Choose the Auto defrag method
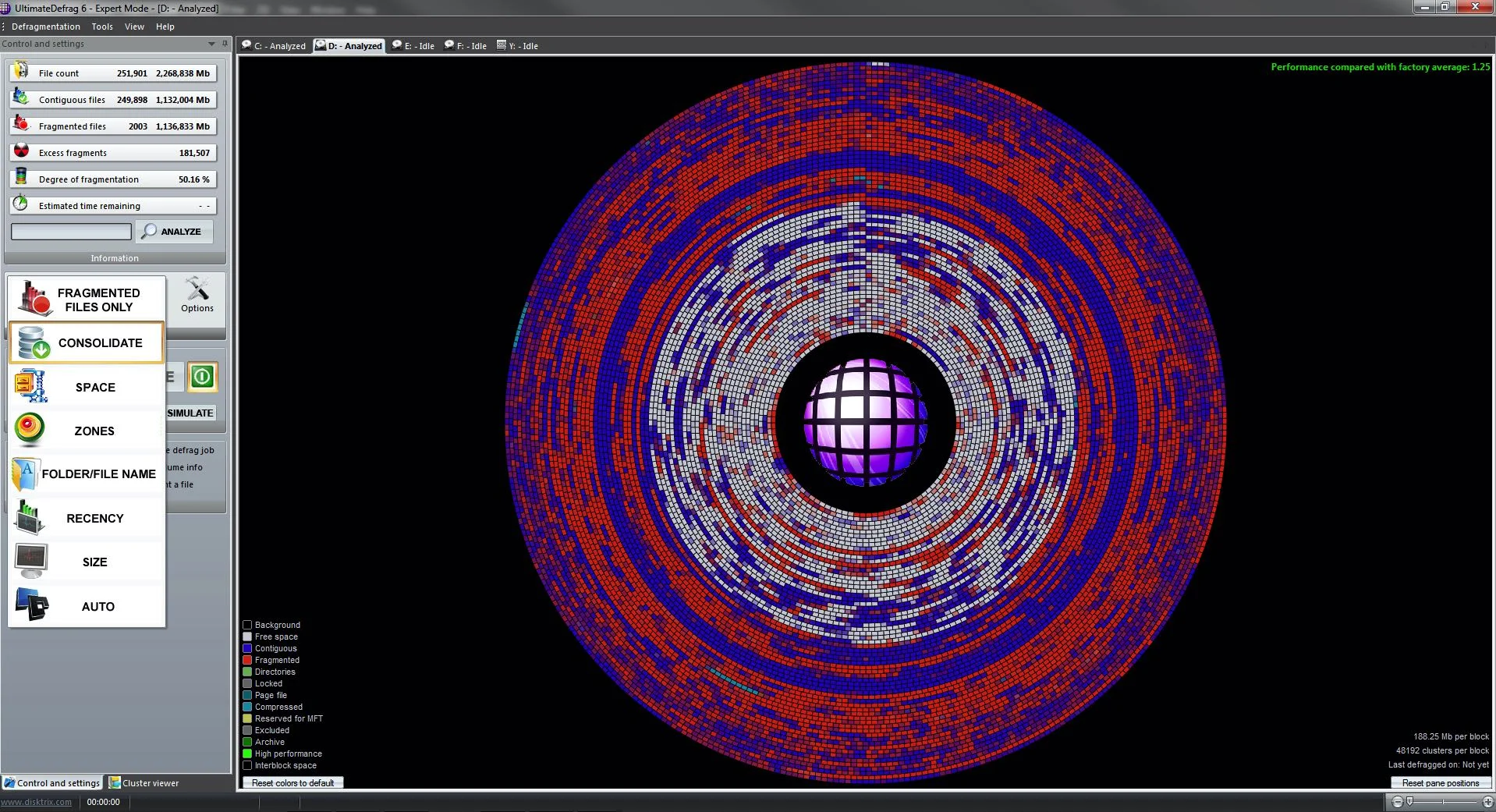This screenshot has height=812, width=1496. point(87,606)
